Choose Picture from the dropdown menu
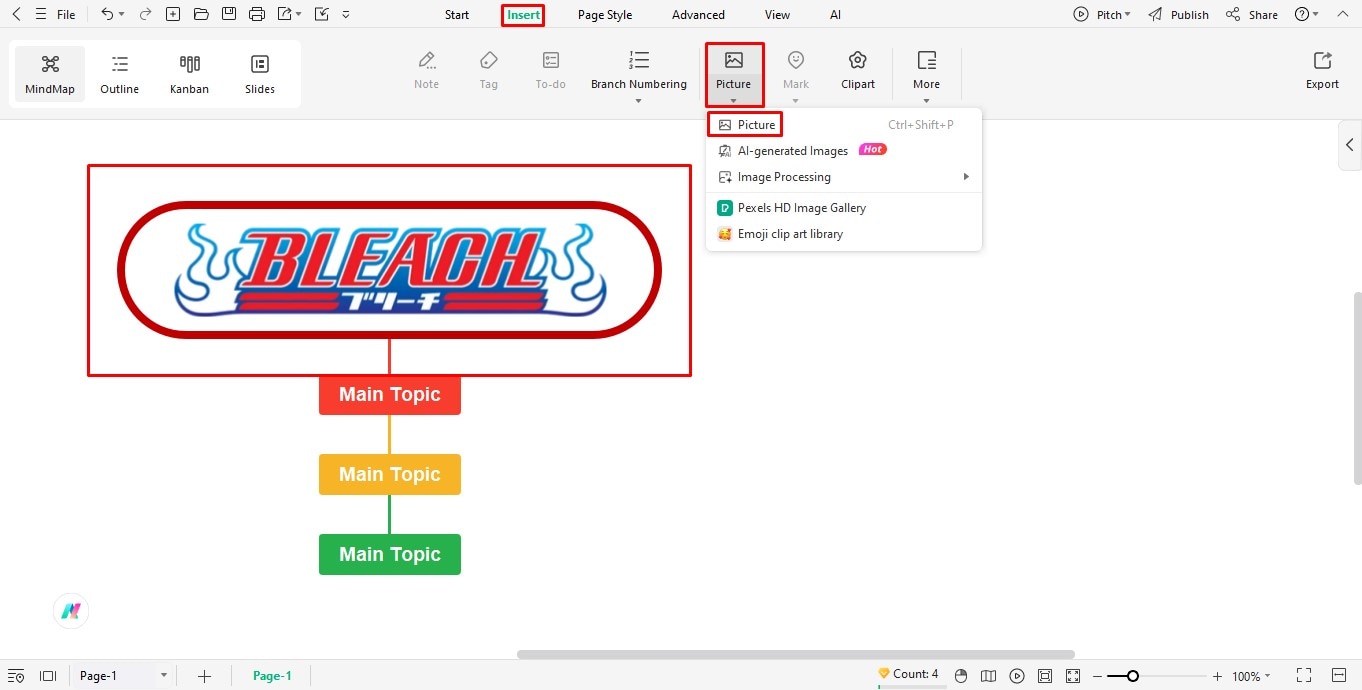Image resolution: width=1362 pixels, height=690 pixels. coord(844,125)
